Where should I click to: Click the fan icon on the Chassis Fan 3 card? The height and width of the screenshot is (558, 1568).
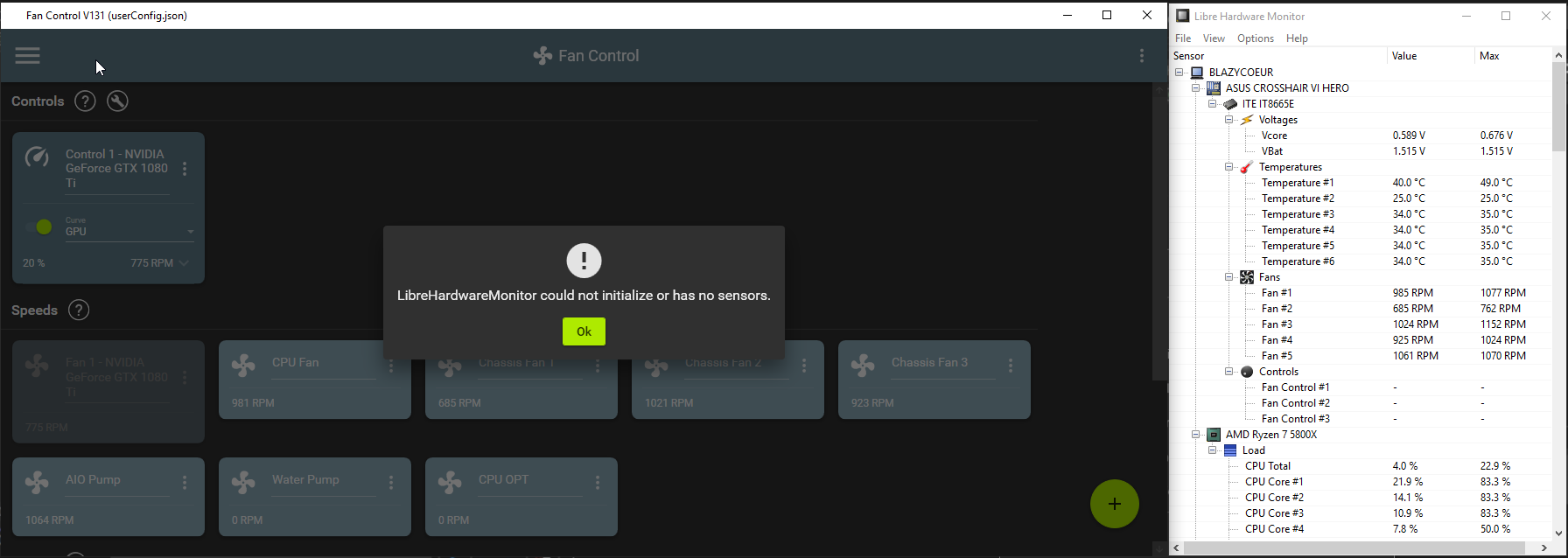pyautogui.click(x=863, y=366)
